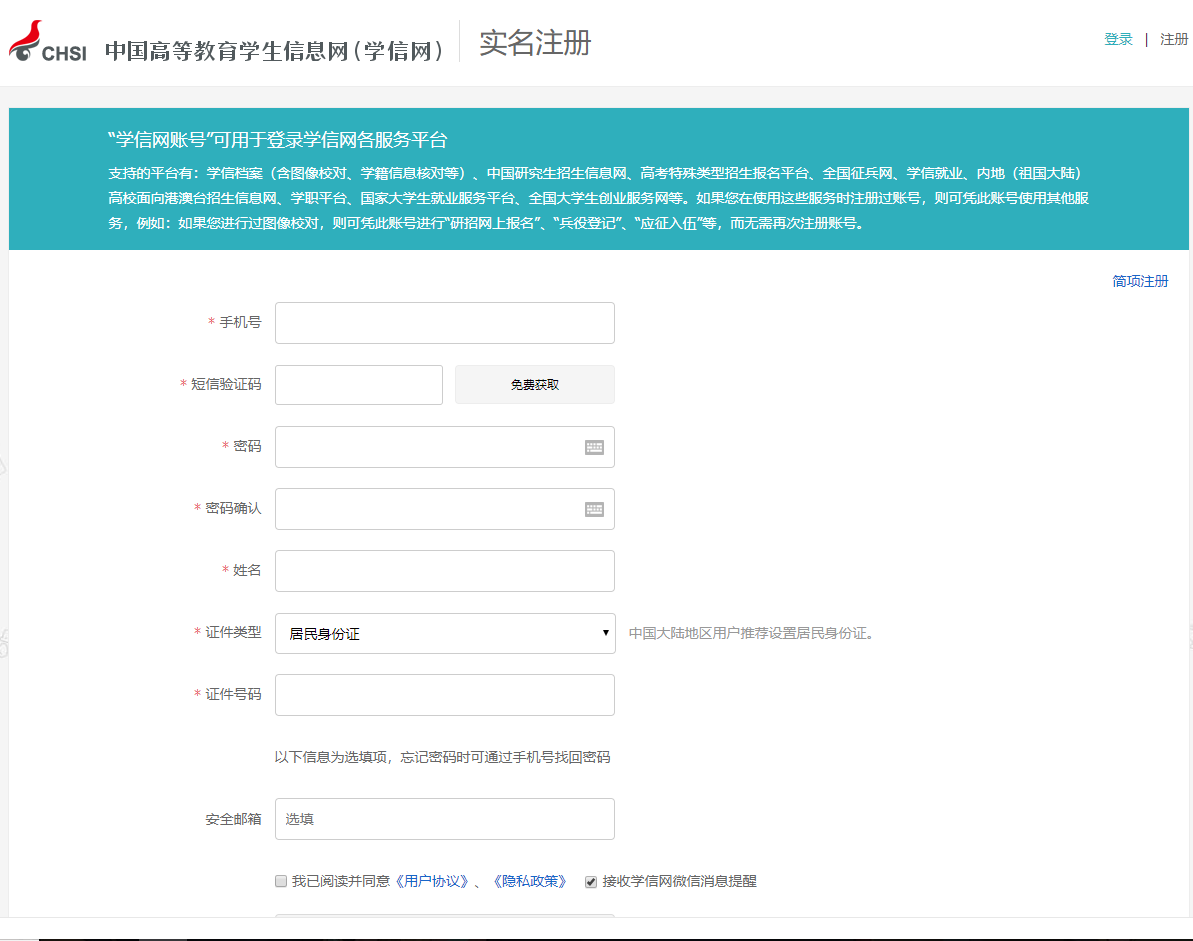Click the 证件号码 input field
1193x941 pixels.
pyautogui.click(x=444, y=694)
